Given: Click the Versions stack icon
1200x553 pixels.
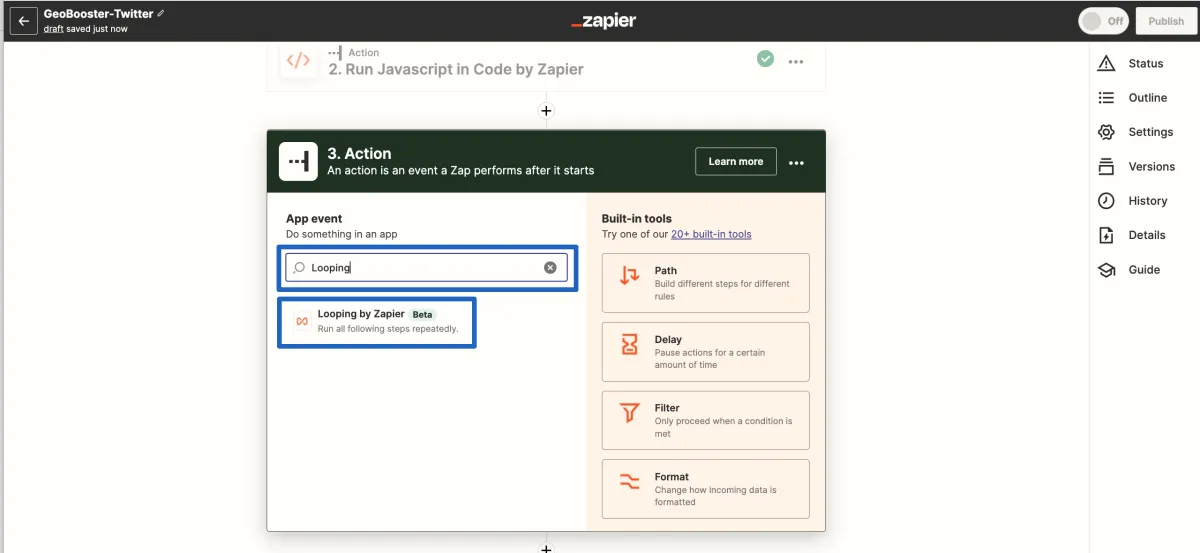Looking at the screenshot, I should pos(1106,166).
